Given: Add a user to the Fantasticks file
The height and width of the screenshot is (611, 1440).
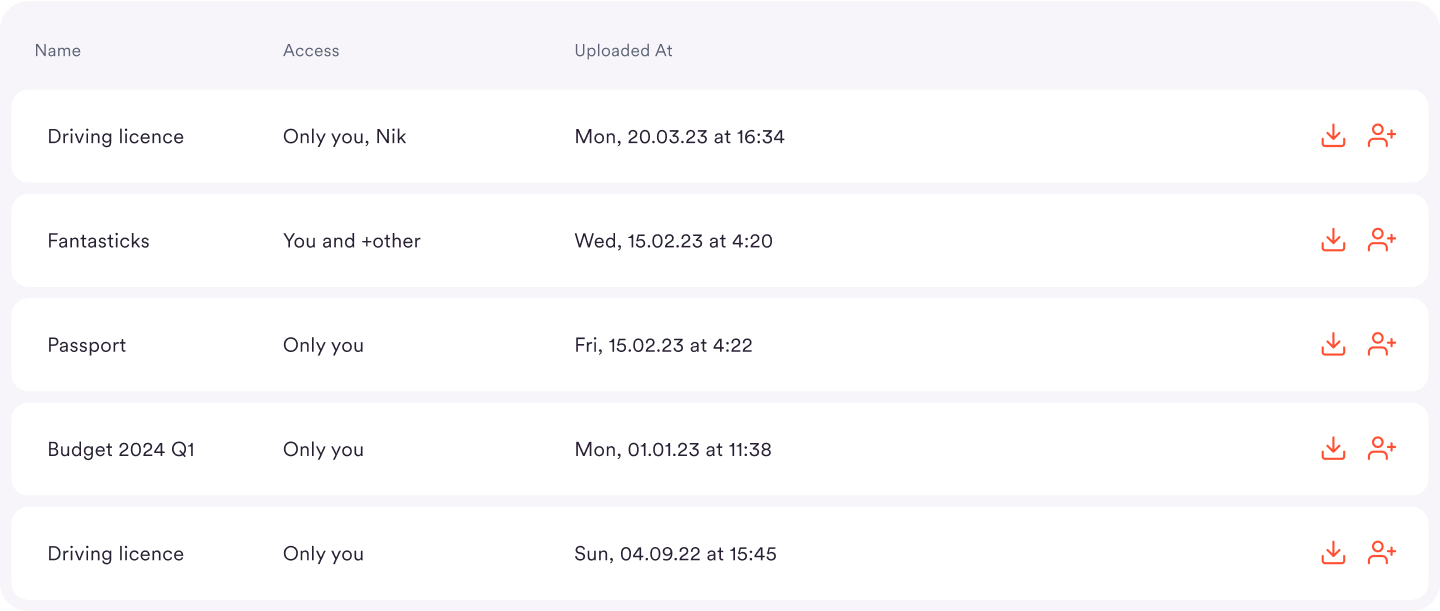Looking at the screenshot, I should click(x=1382, y=240).
